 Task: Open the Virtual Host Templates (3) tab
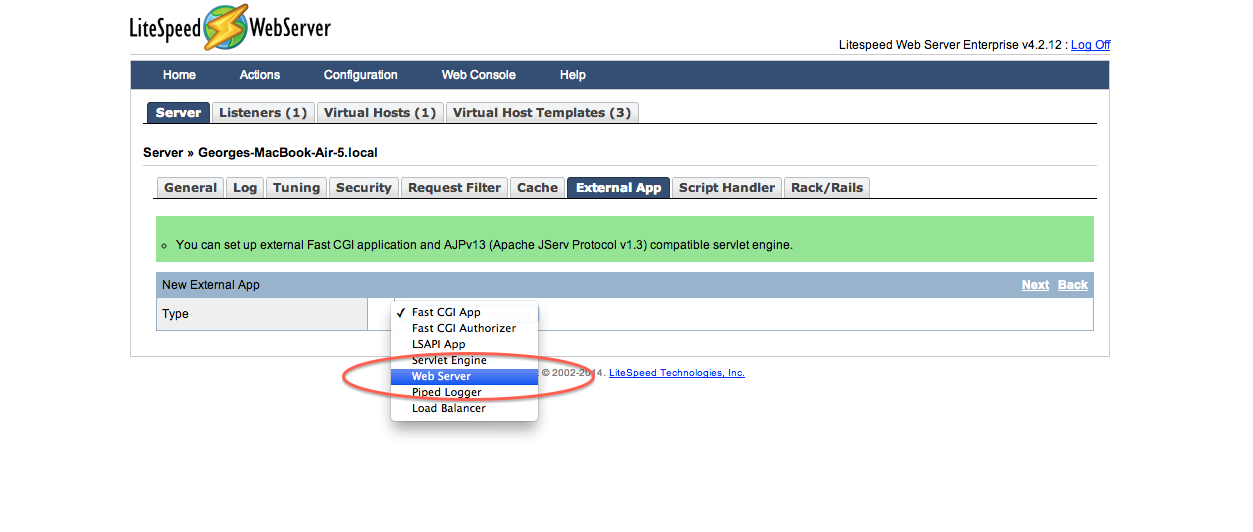coord(542,113)
